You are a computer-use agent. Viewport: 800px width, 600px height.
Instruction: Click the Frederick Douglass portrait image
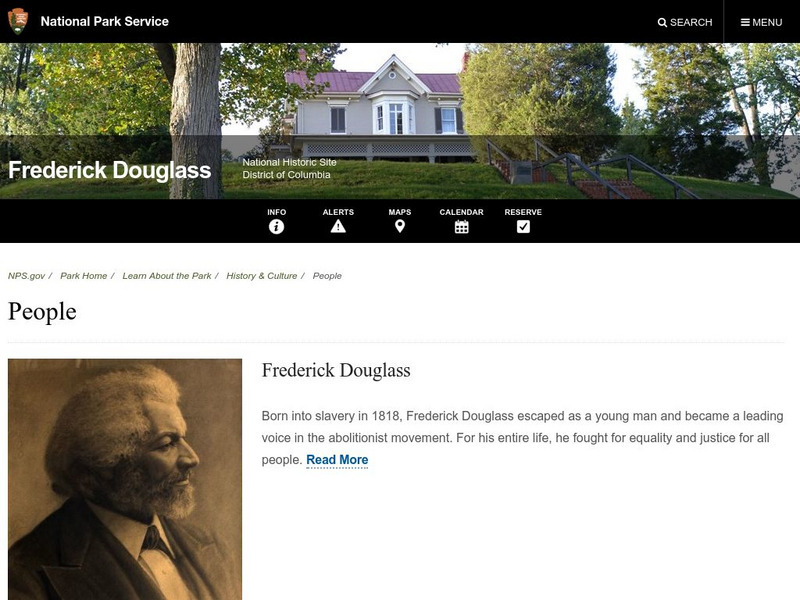coord(125,480)
